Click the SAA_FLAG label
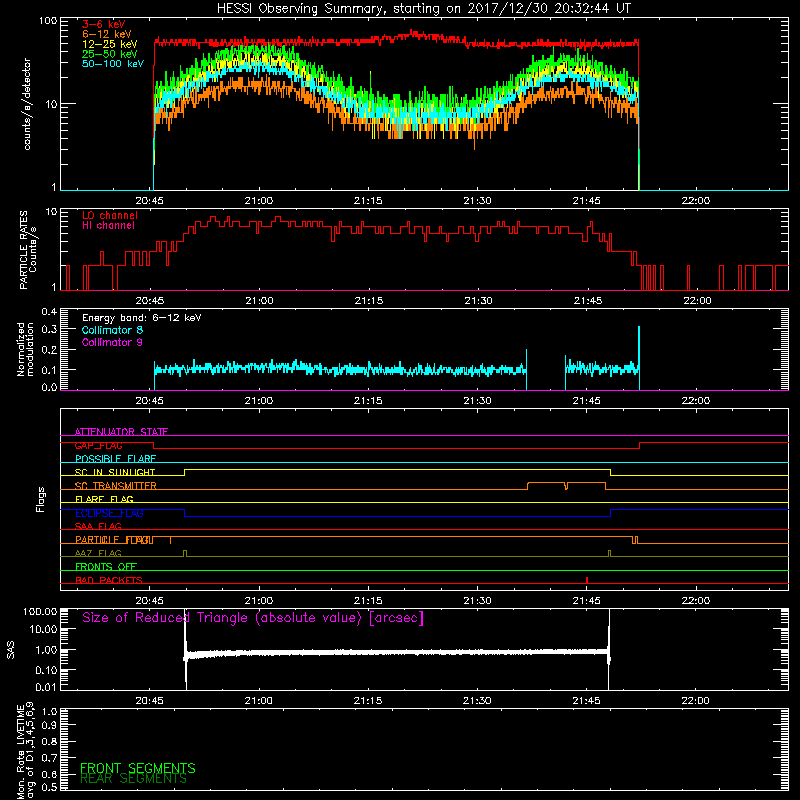Viewport: 800px width, 800px height. pyautogui.click(x=98, y=527)
